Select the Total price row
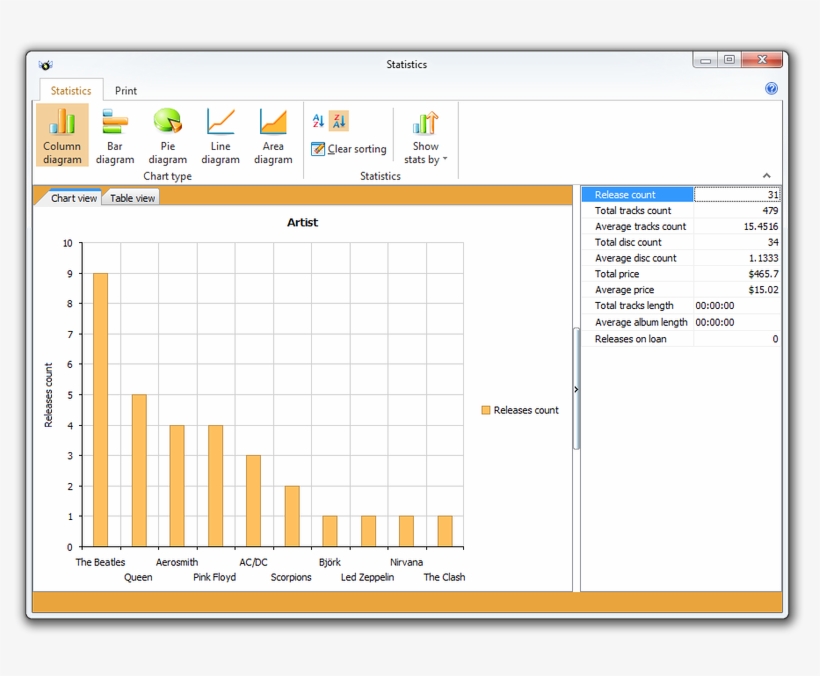The image size is (820, 676). (x=681, y=273)
